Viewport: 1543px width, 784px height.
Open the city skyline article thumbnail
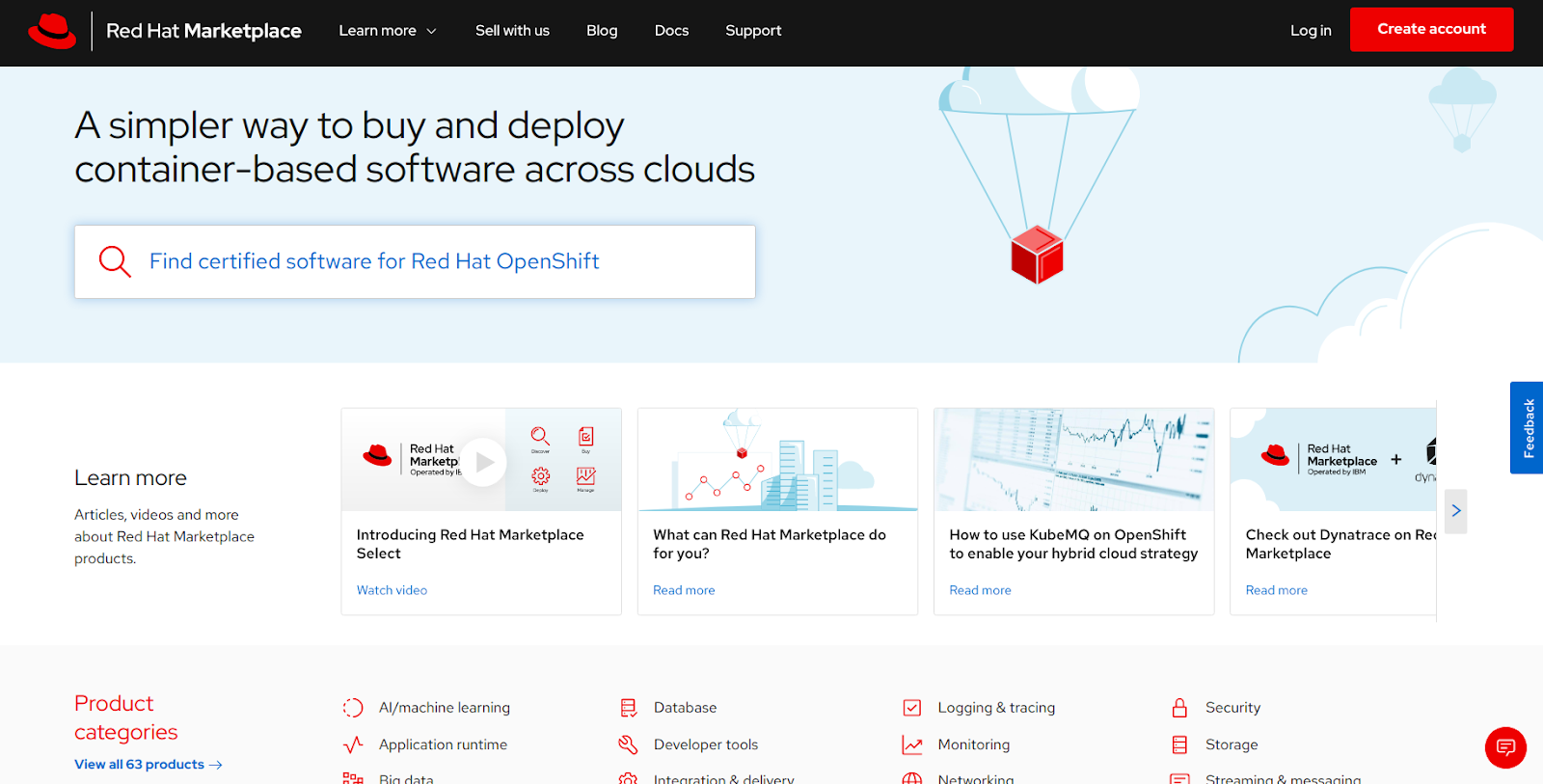[777, 459]
